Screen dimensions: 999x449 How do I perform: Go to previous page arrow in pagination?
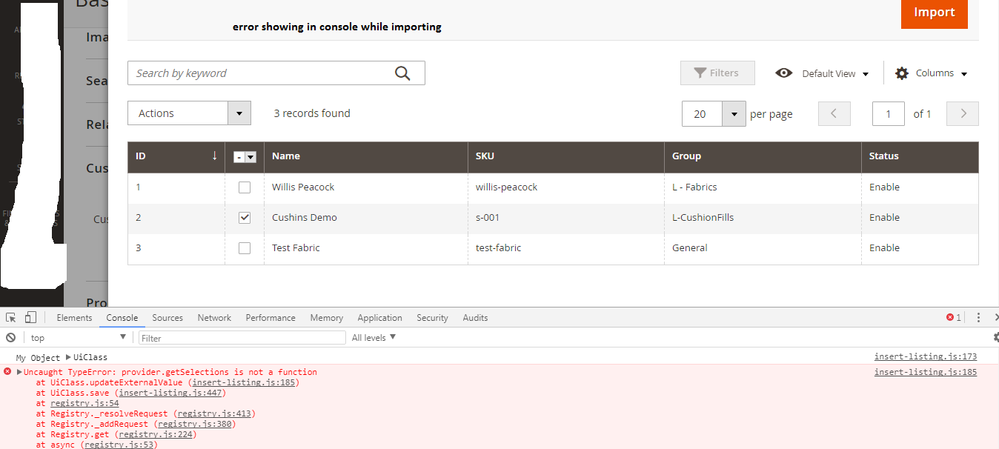[x=834, y=114]
